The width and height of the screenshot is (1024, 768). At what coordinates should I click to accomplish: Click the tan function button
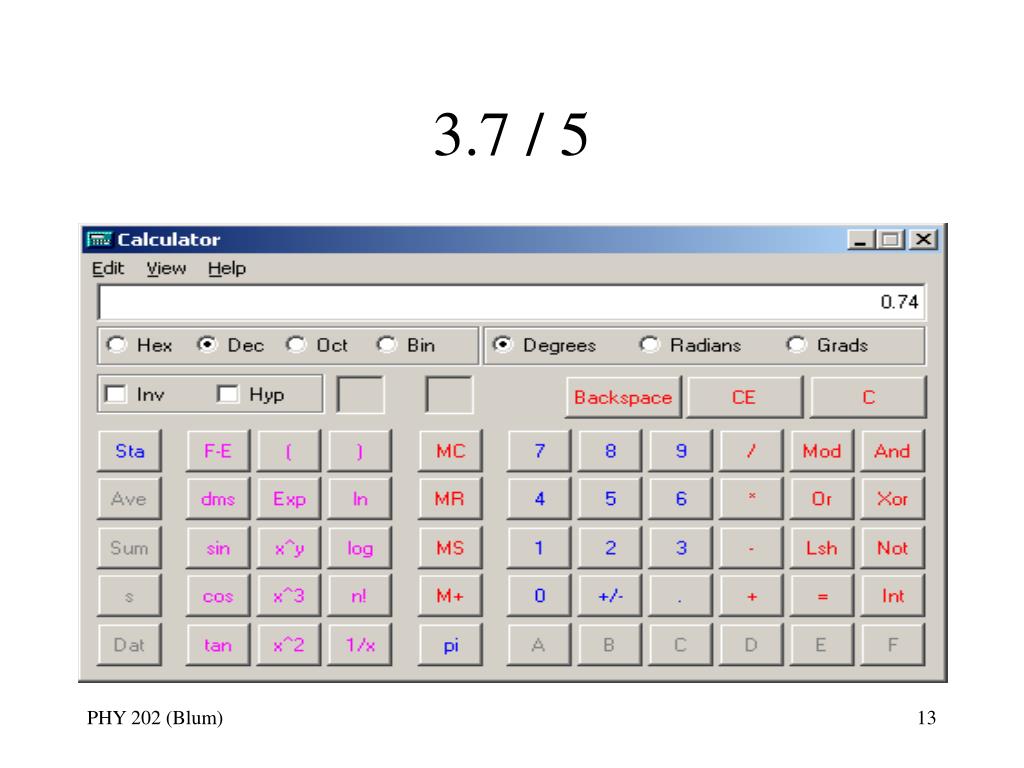coord(217,645)
